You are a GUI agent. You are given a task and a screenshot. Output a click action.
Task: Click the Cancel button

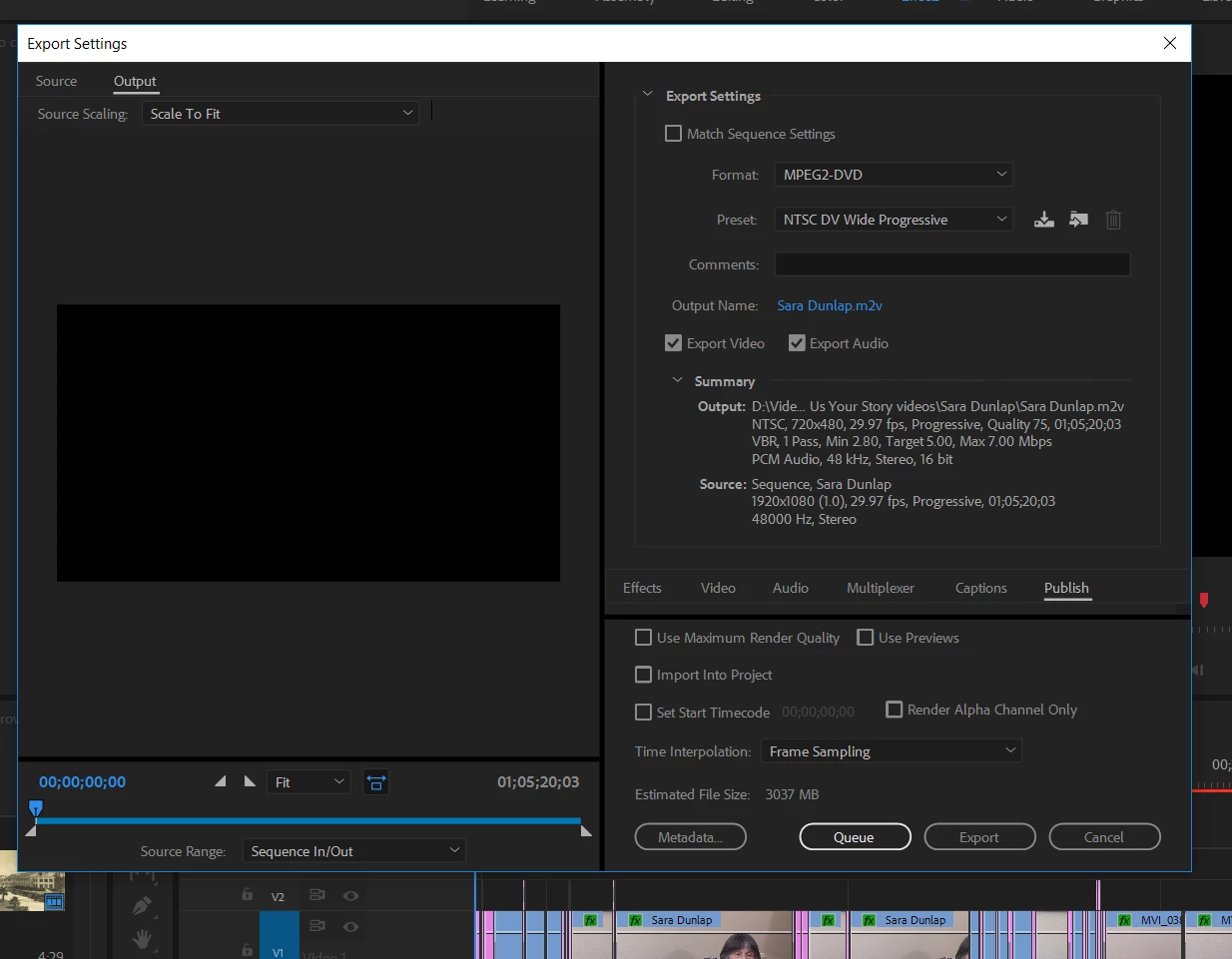tap(1104, 837)
